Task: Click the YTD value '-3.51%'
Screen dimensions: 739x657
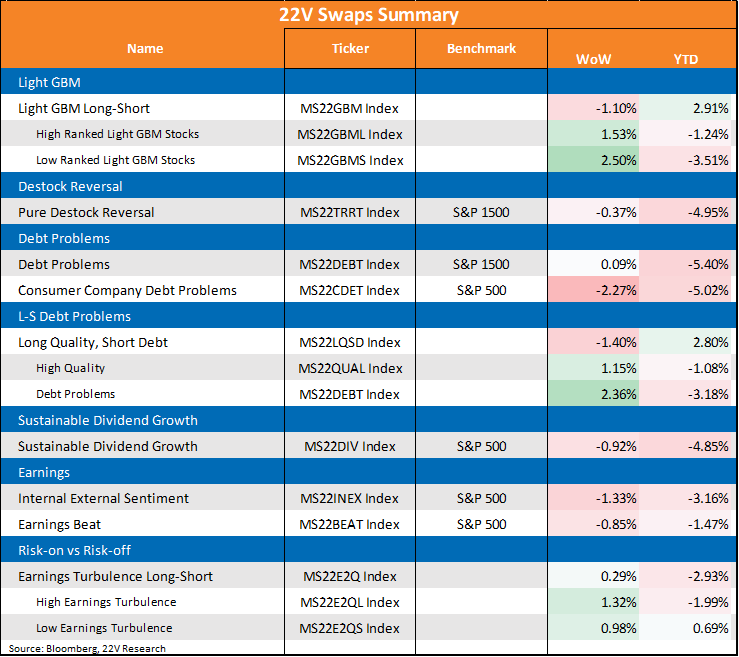Action: (x=708, y=160)
